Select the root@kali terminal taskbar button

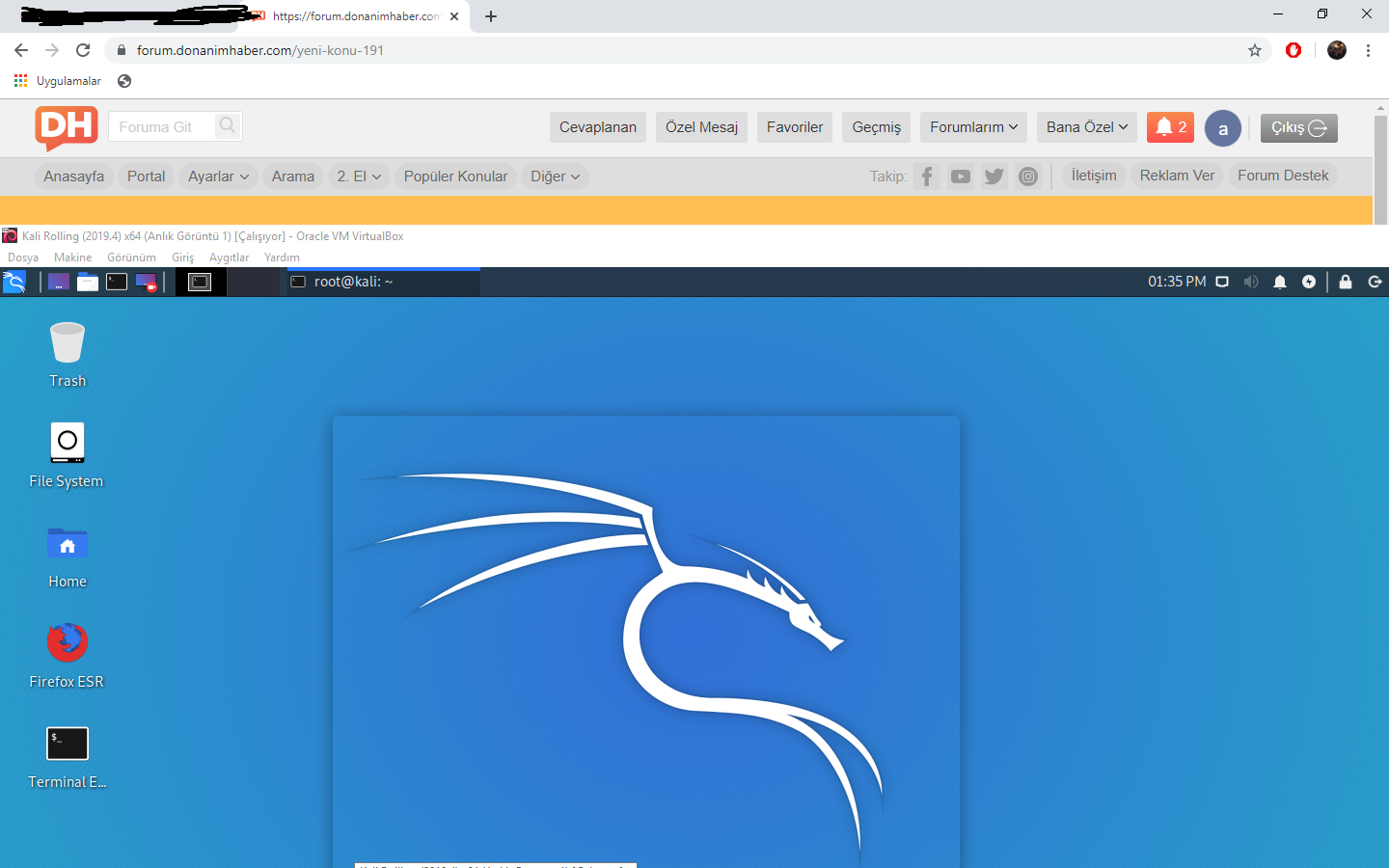pos(383,282)
